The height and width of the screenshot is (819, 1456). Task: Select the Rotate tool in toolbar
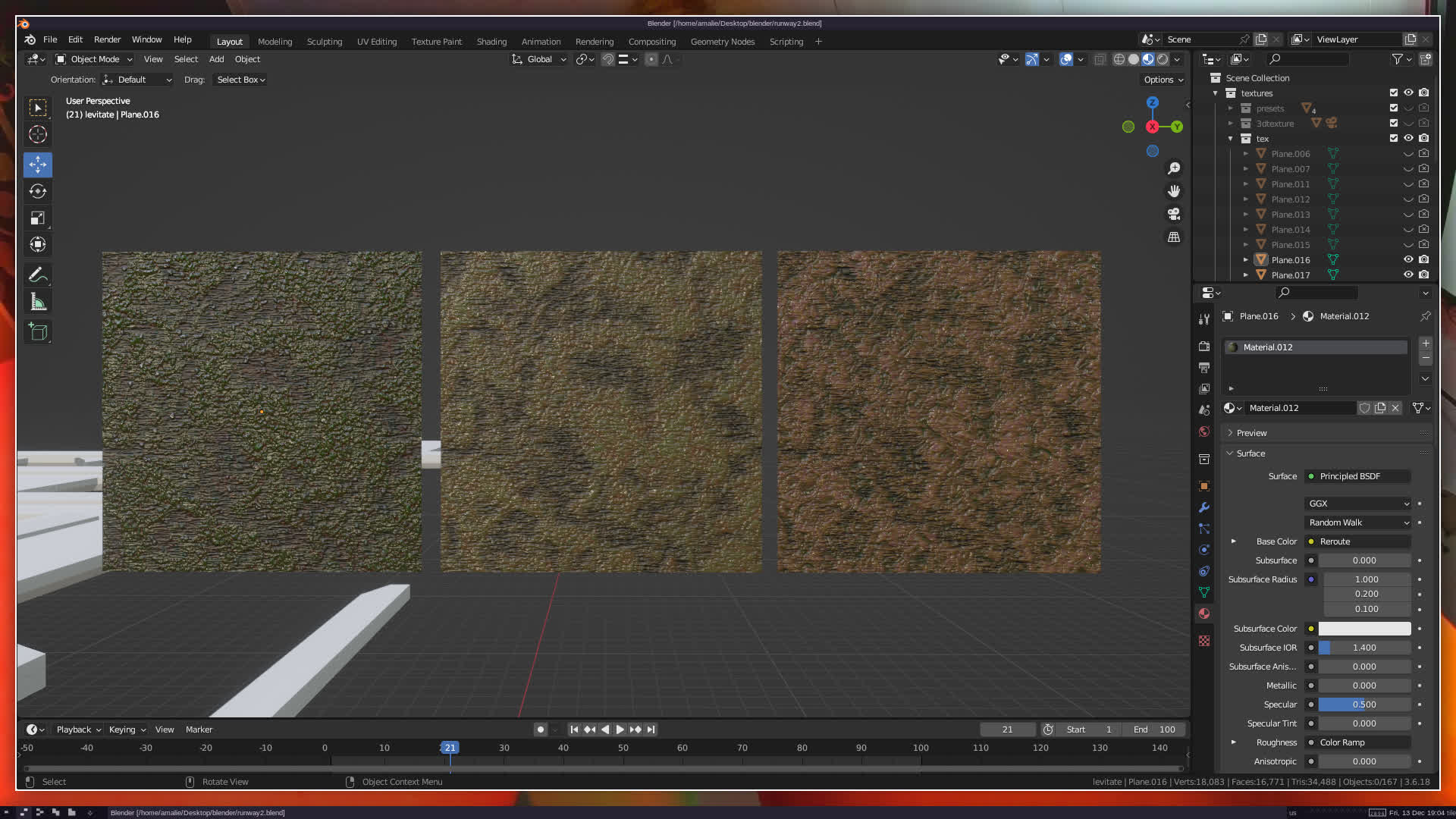(38, 191)
